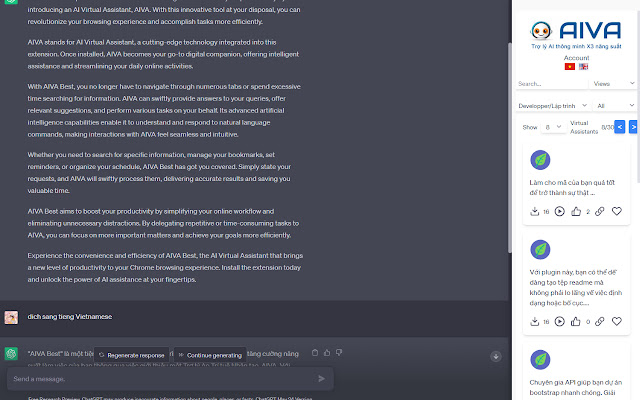Image resolution: width=640 pixels, height=400 pixels.
Task: Run the first assistant with its play icon
Action: 560,211
